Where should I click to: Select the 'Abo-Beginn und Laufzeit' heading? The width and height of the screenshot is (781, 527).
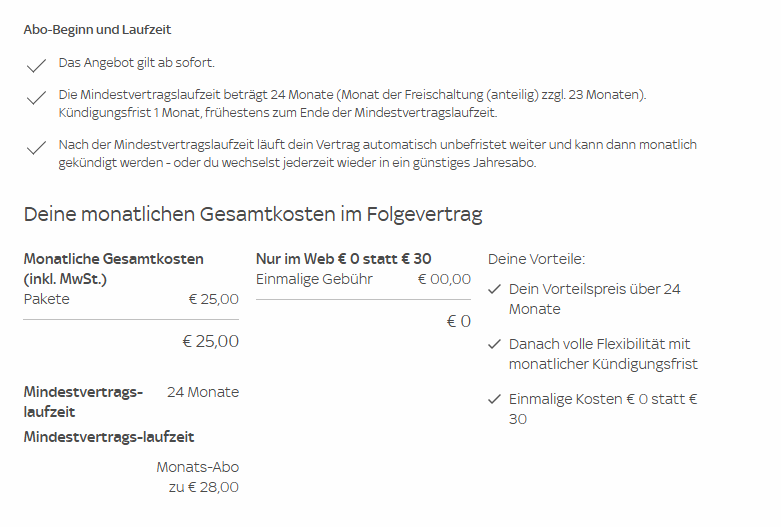coord(97,30)
